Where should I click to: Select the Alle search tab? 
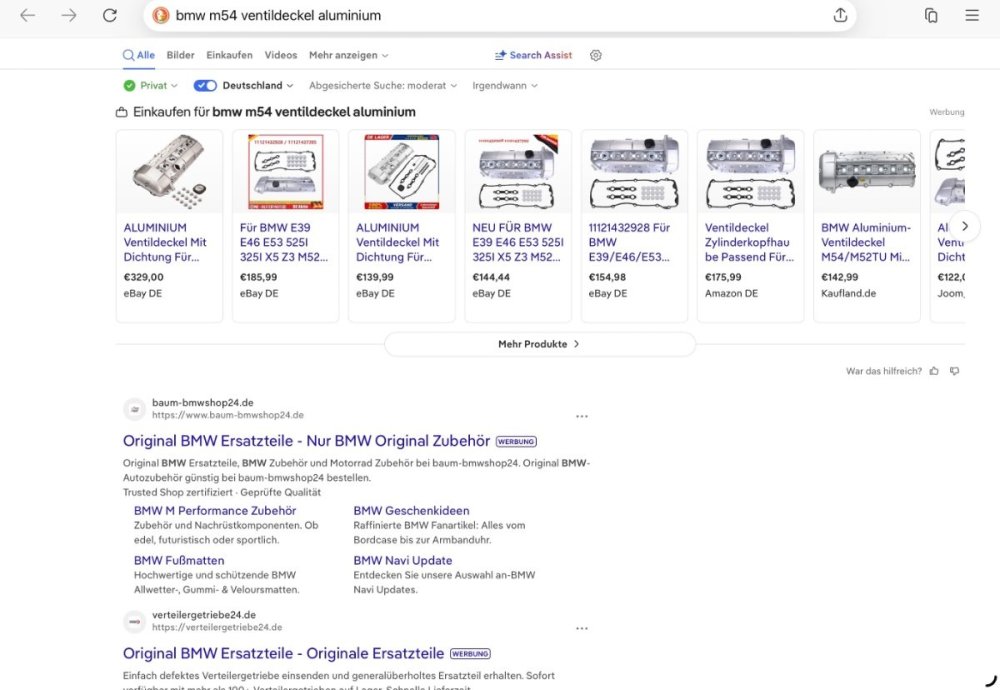pyautogui.click(x=139, y=55)
